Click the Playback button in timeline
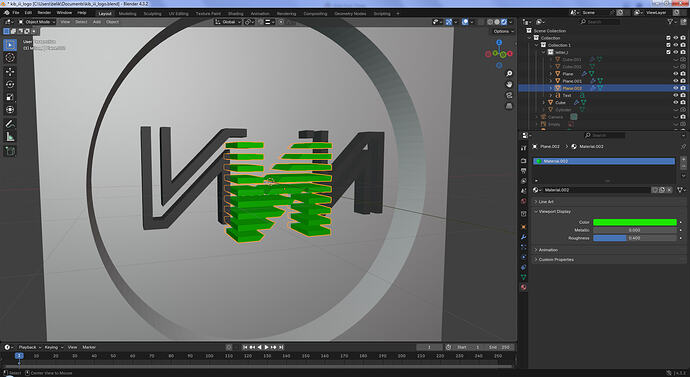This screenshot has width=690, height=377. coord(29,347)
